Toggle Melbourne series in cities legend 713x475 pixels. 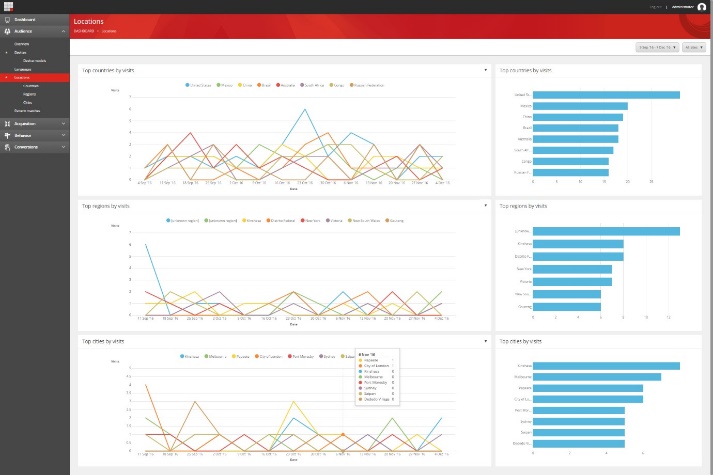[216, 356]
